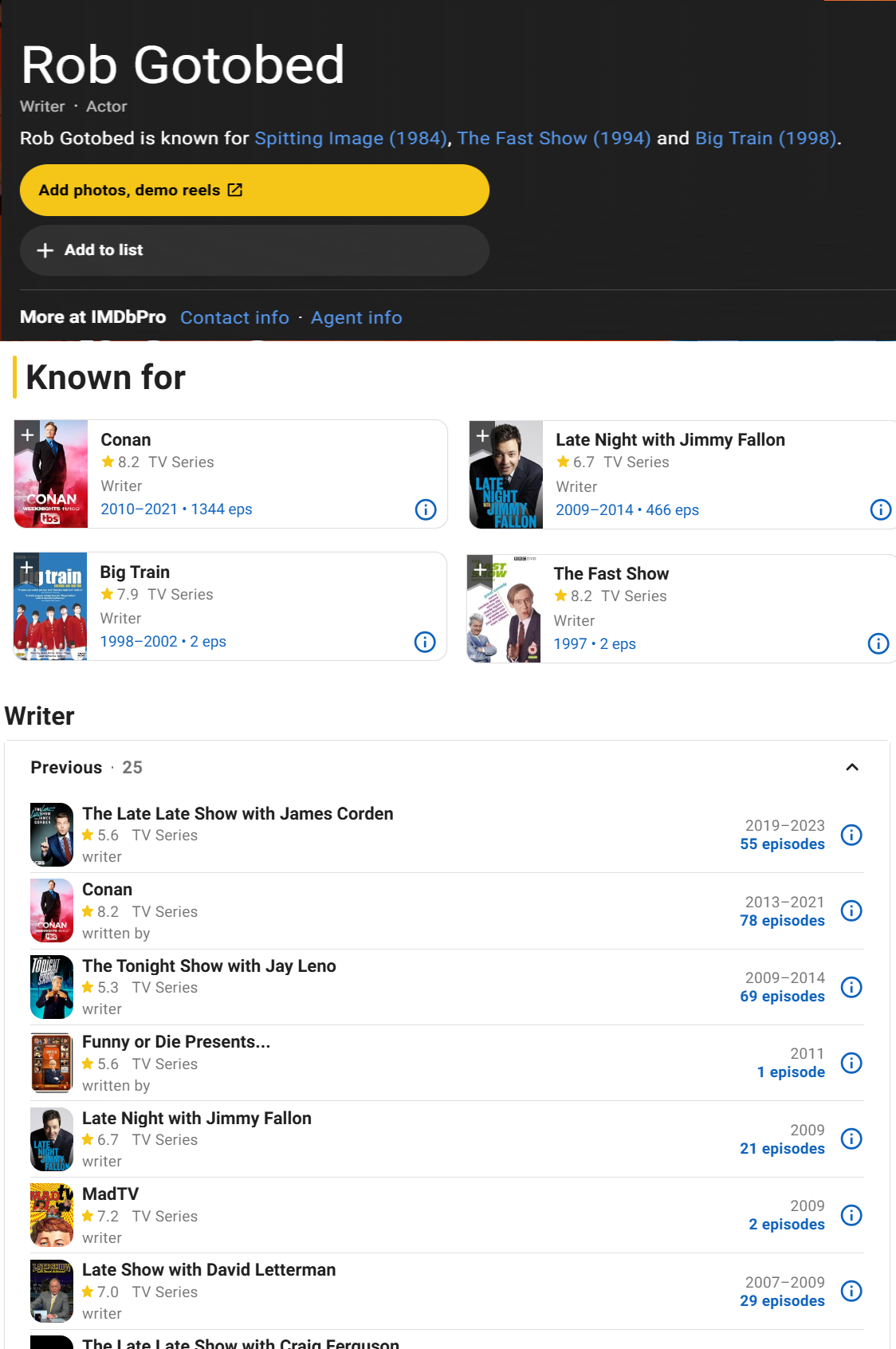
Task: Collapse the Previous writer credits section
Action: pyautogui.click(x=851, y=767)
